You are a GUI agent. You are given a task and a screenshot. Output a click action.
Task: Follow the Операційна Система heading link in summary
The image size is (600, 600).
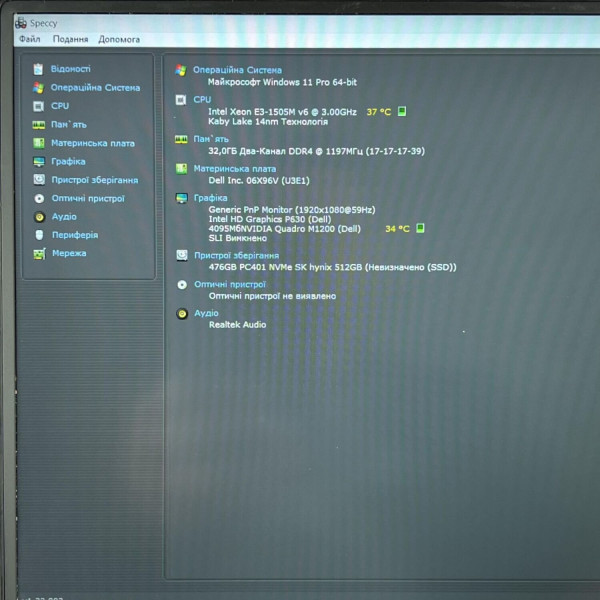[237, 70]
